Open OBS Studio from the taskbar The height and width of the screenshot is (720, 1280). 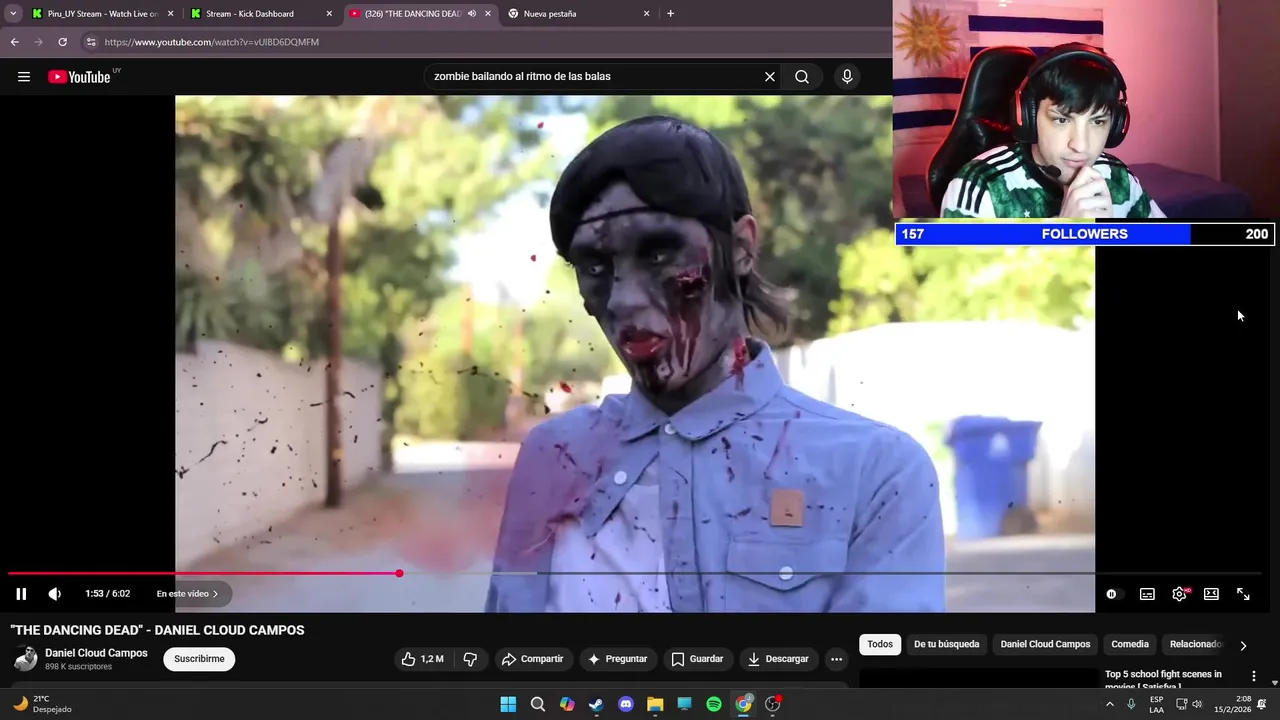tap(773, 704)
